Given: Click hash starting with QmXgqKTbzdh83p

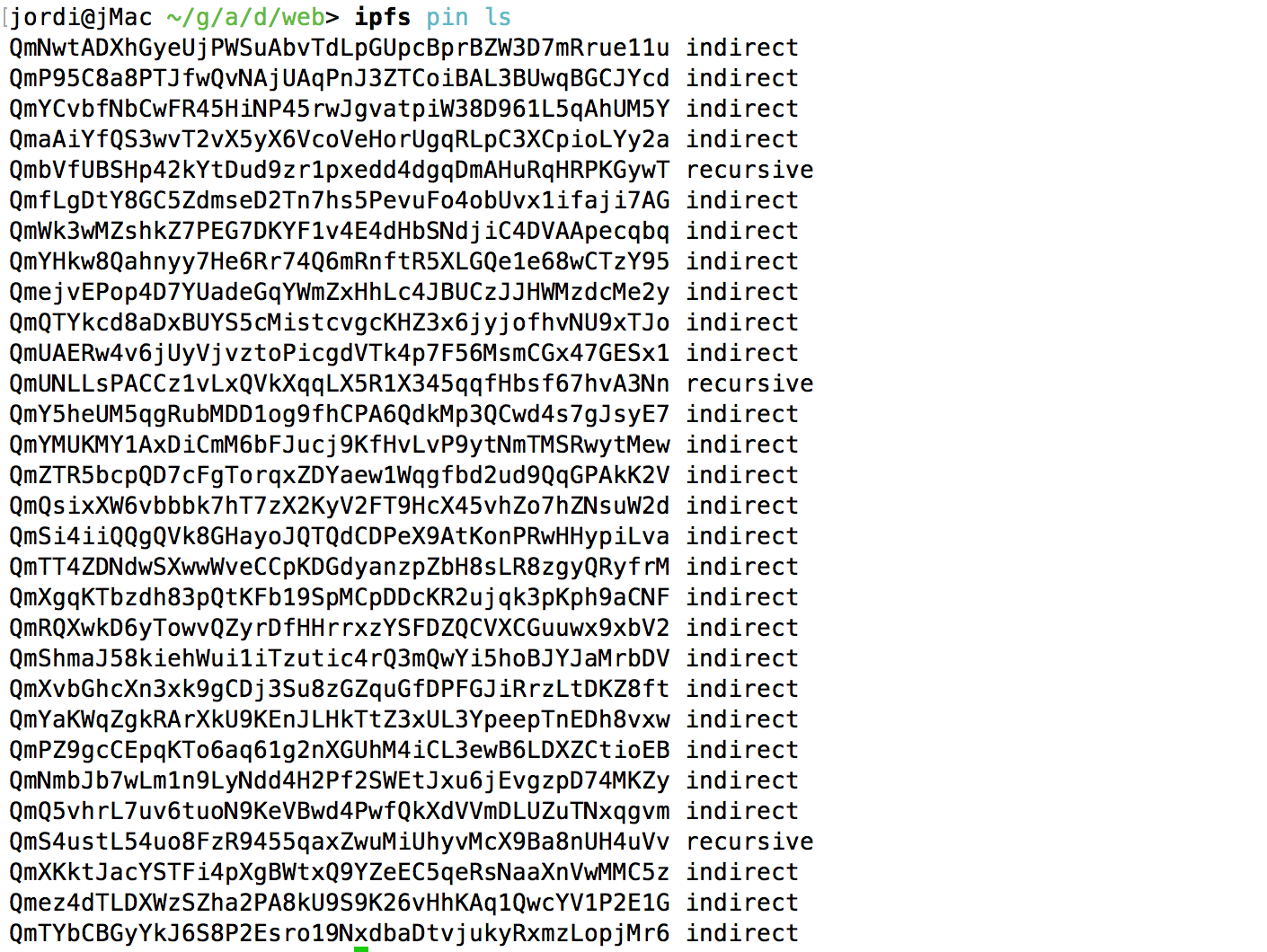Looking at the screenshot, I should coord(340,597).
